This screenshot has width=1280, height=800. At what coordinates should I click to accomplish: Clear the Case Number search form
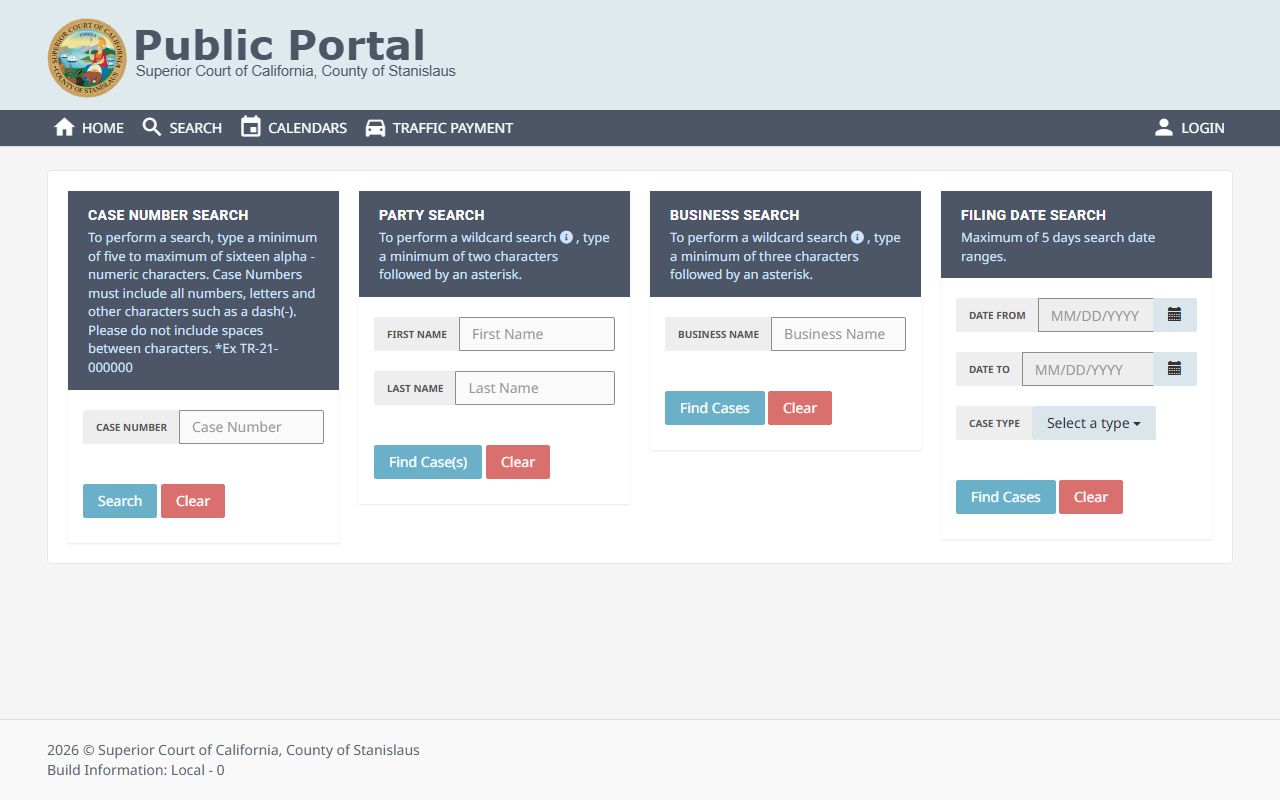click(193, 501)
